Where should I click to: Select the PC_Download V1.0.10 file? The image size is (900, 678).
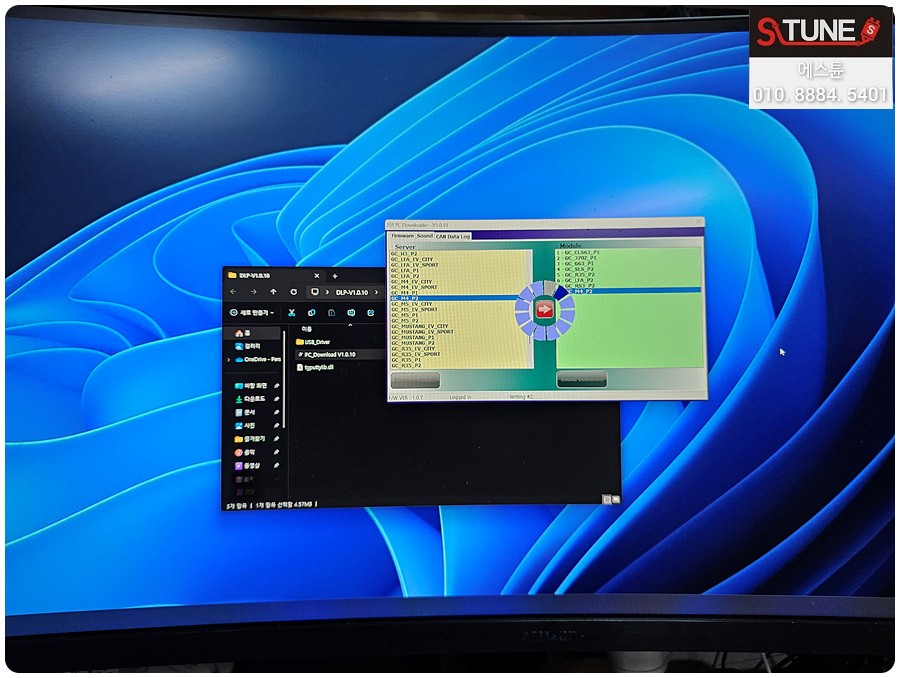click(x=329, y=354)
